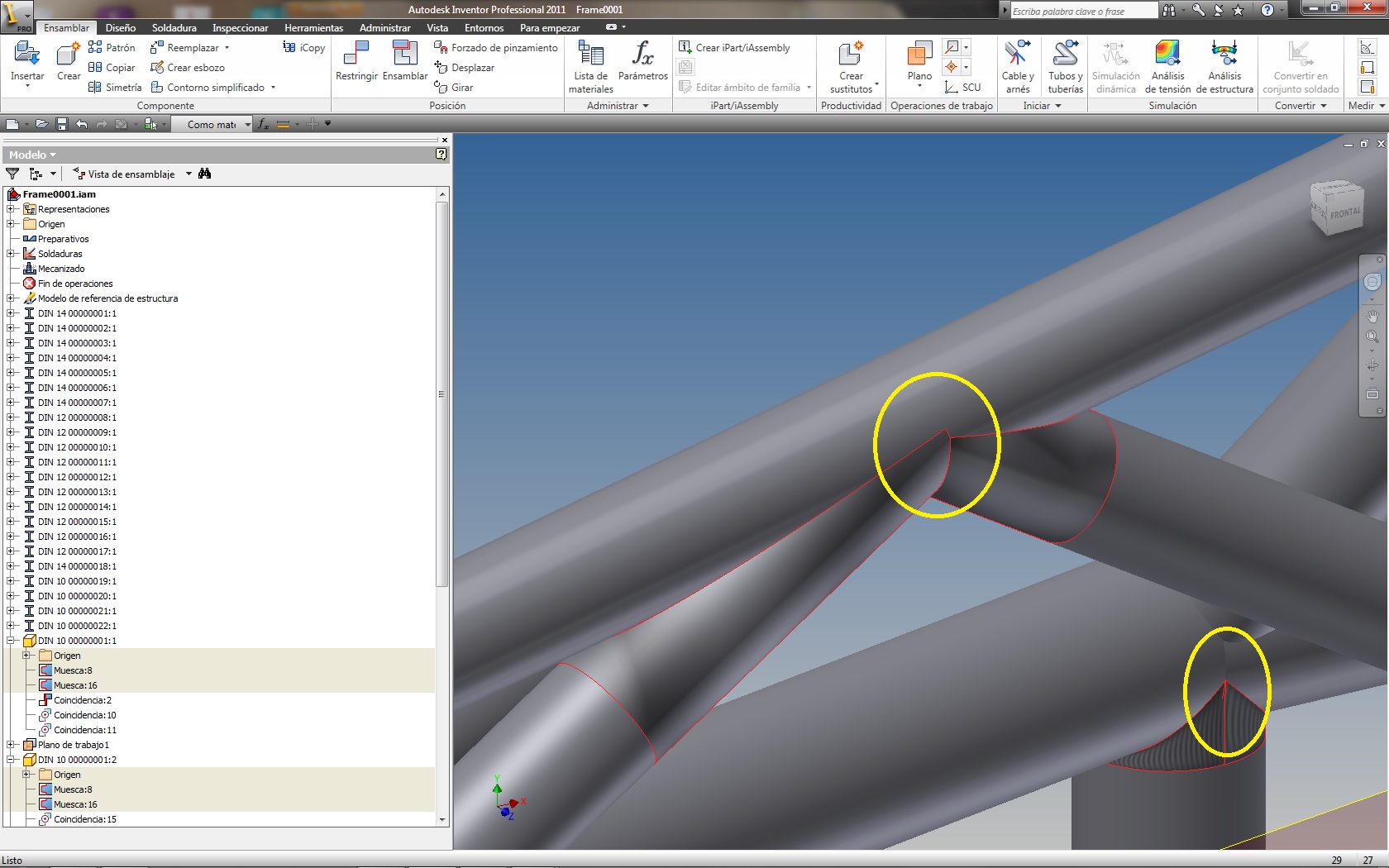This screenshot has height=868, width=1389.
Task: Click the Inventor application menu logo
Action: 17,16
